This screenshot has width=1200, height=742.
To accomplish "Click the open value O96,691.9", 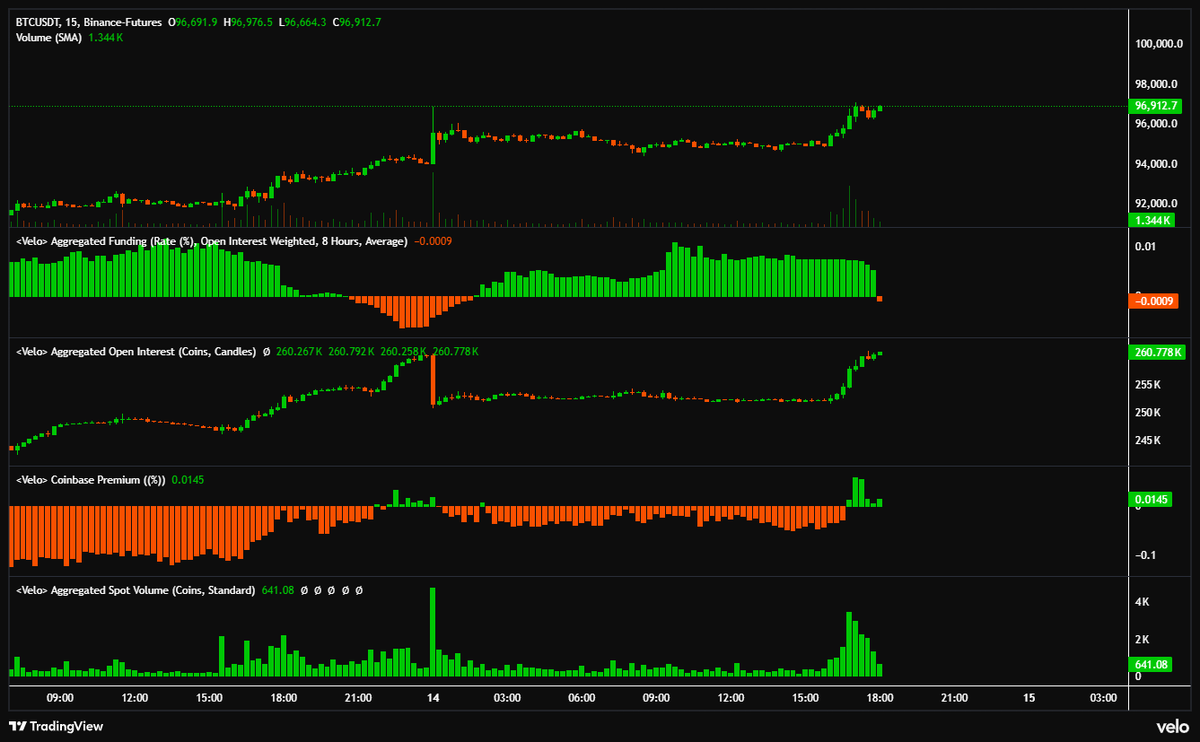I will pos(192,21).
